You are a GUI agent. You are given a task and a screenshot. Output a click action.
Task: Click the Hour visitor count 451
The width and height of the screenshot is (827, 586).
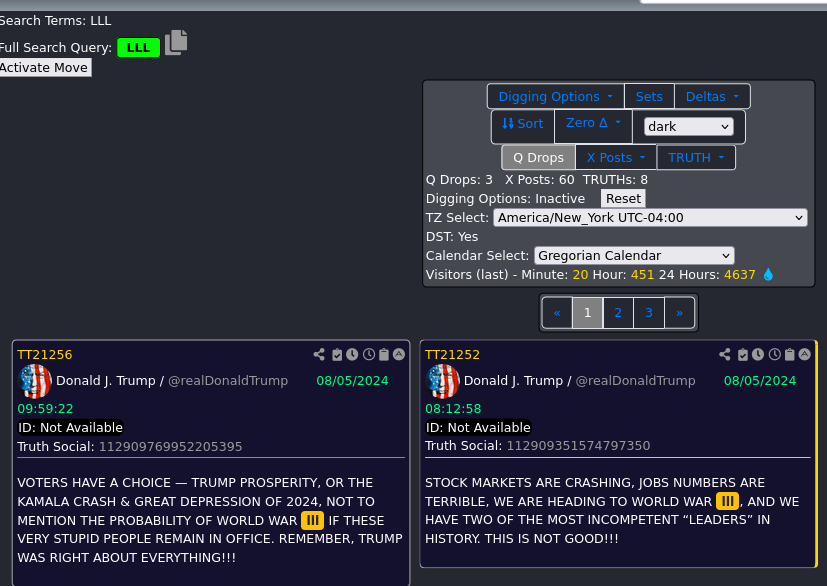(x=642, y=275)
